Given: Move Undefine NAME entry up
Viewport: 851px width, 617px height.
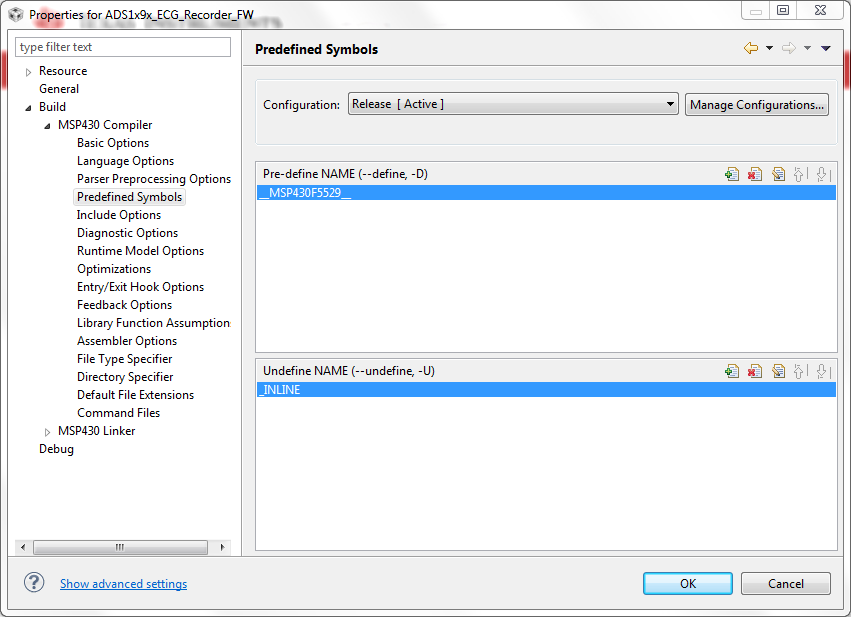Looking at the screenshot, I should tap(799, 371).
